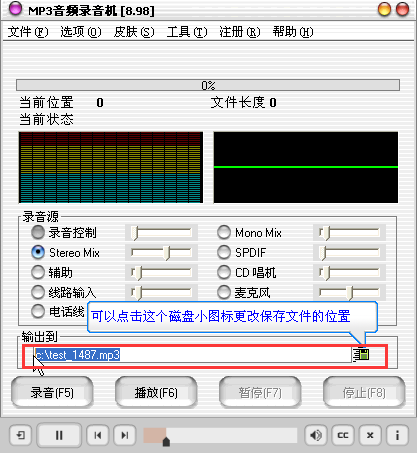Click the pause icon in bottom player bar
Viewport: 419px width, 454px height.
(x=59, y=435)
